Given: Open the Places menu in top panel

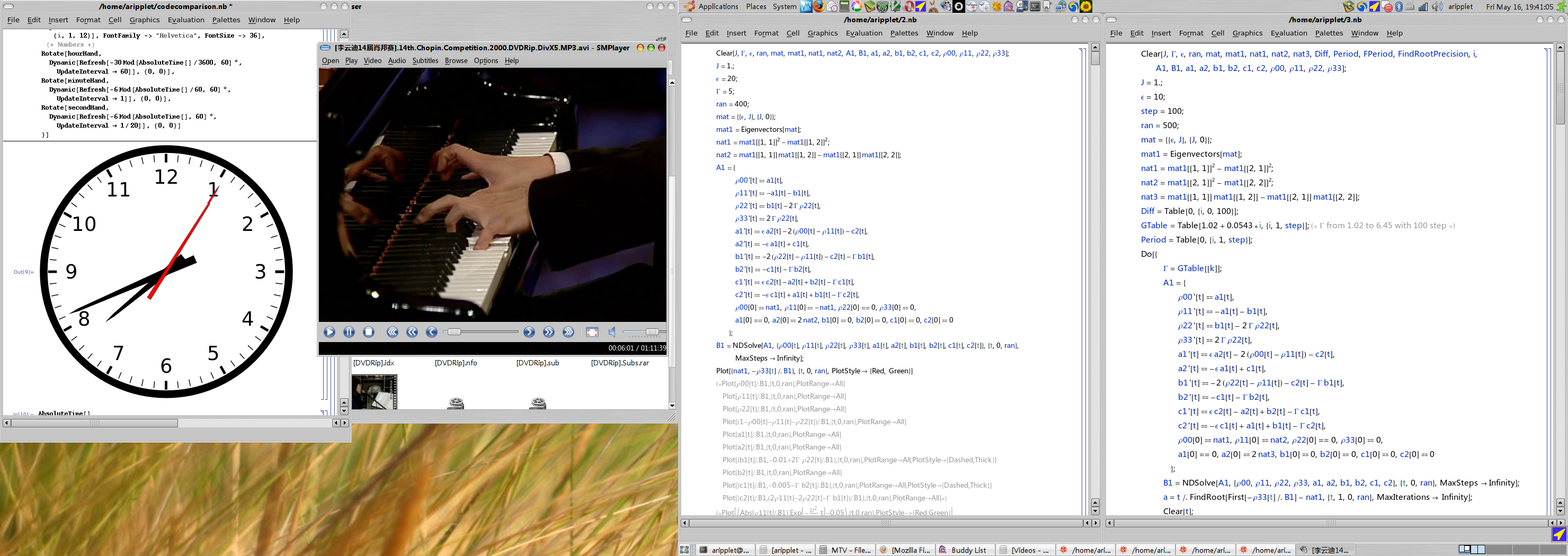Looking at the screenshot, I should pyautogui.click(x=756, y=7).
